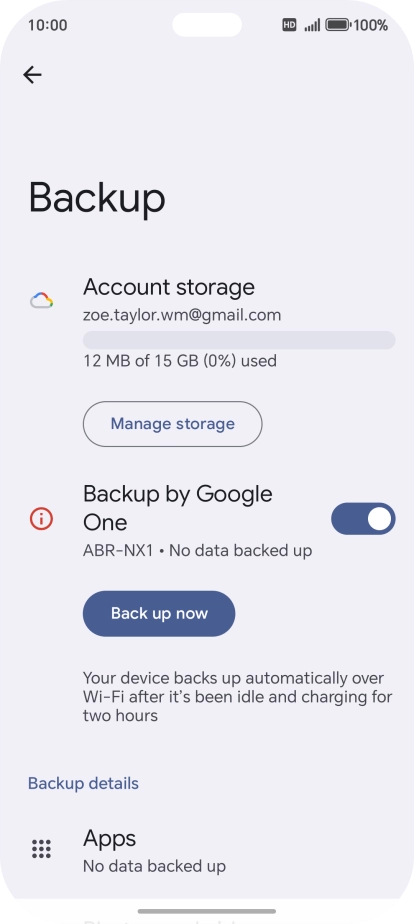Click the 12 MB of 15 GB used text
Viewport: 414px width, 924px height.
(180, 361)
